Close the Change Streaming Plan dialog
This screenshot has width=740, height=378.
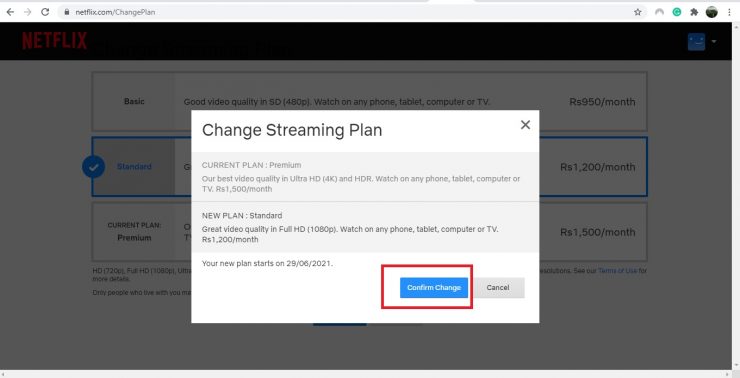coord(525,125)
